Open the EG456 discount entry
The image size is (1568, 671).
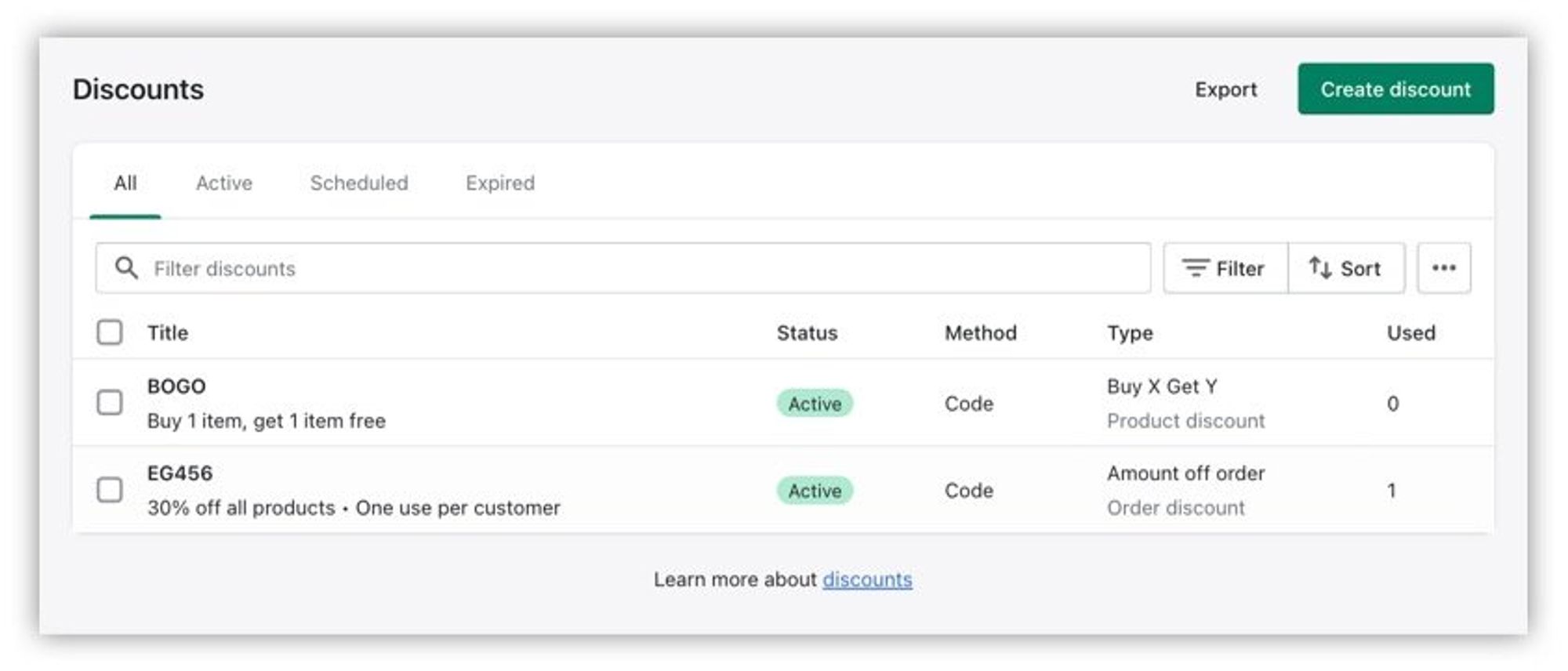180,473
